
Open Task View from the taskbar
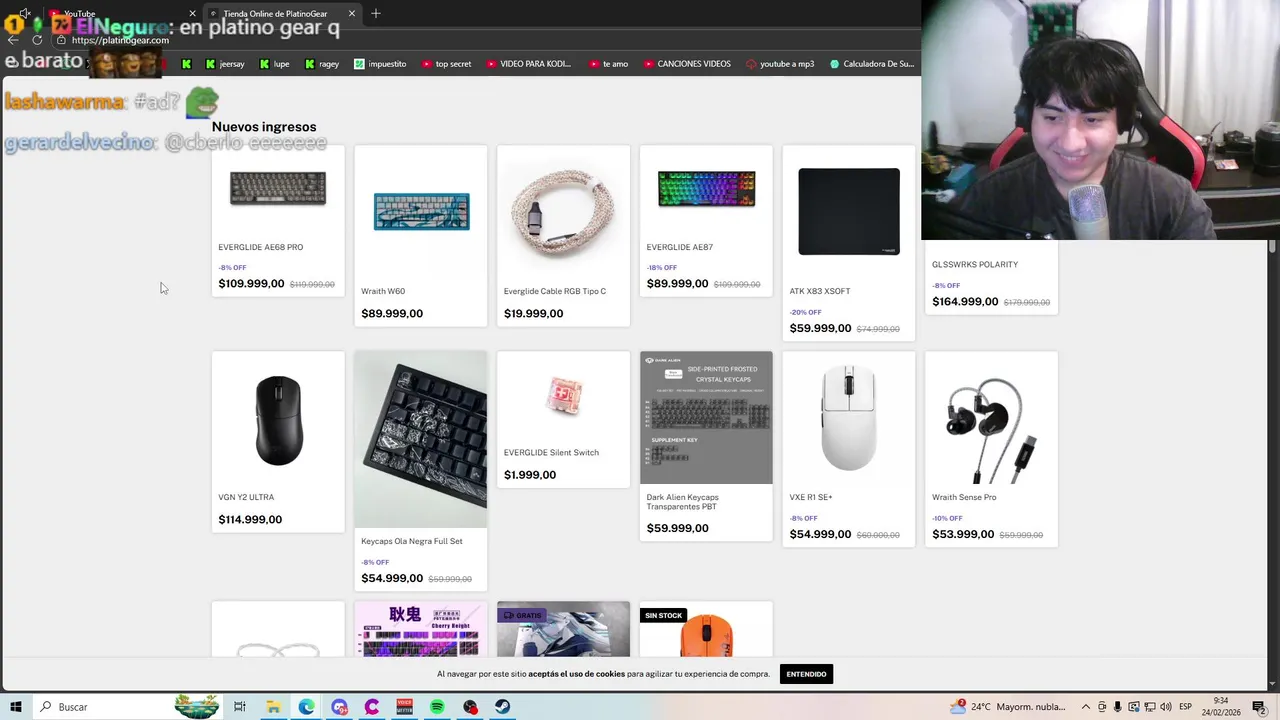pyautogui.click(x=240, y=707)
